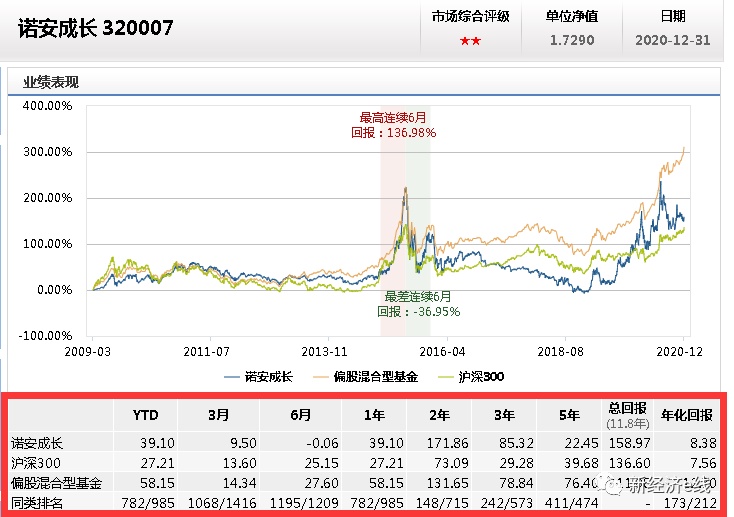Click the -100.00% y-axis label

tap(45, 335)
